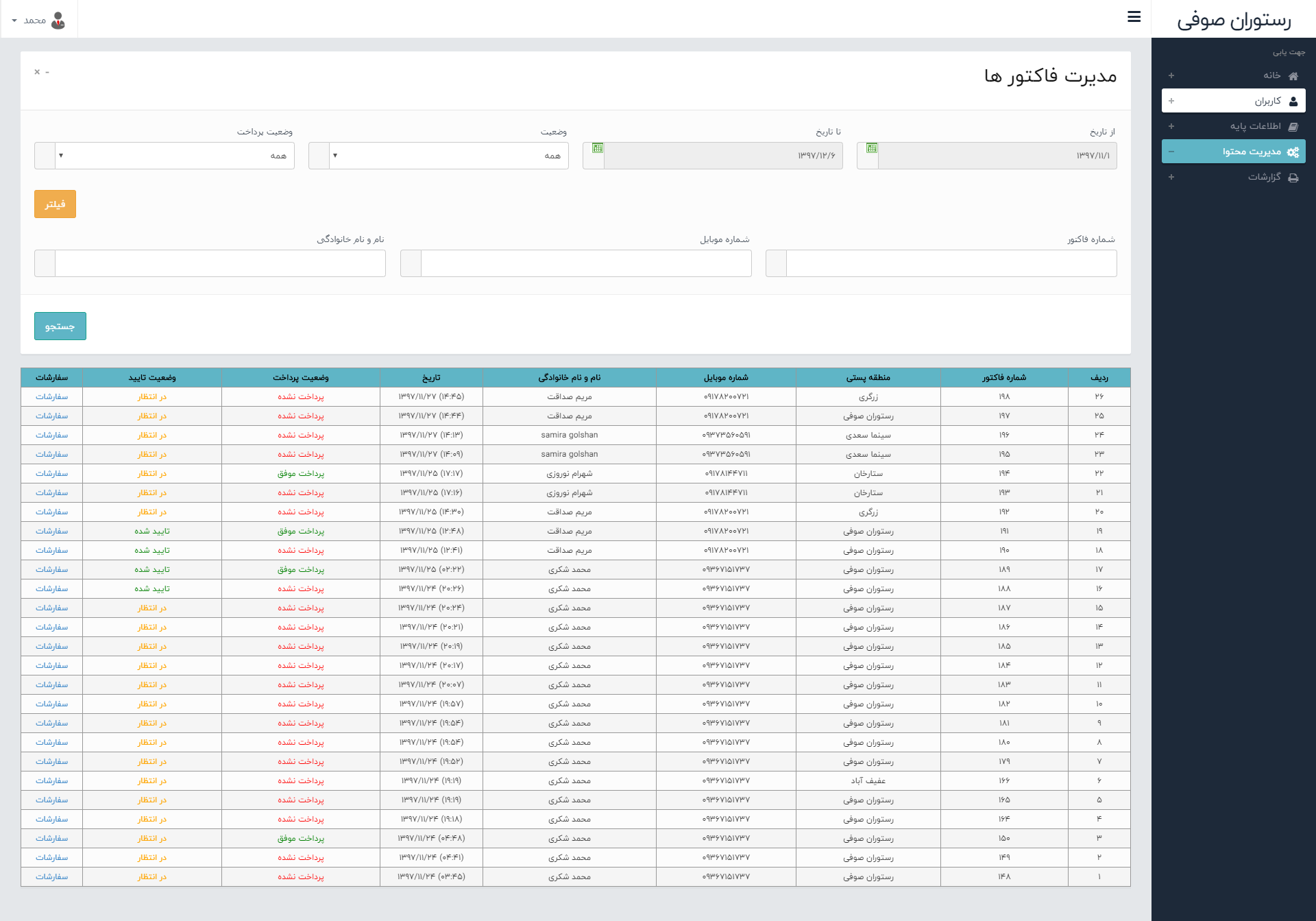
Task: Click the book icon beside اطلاعات پایه
Action: pos(1293,127)
